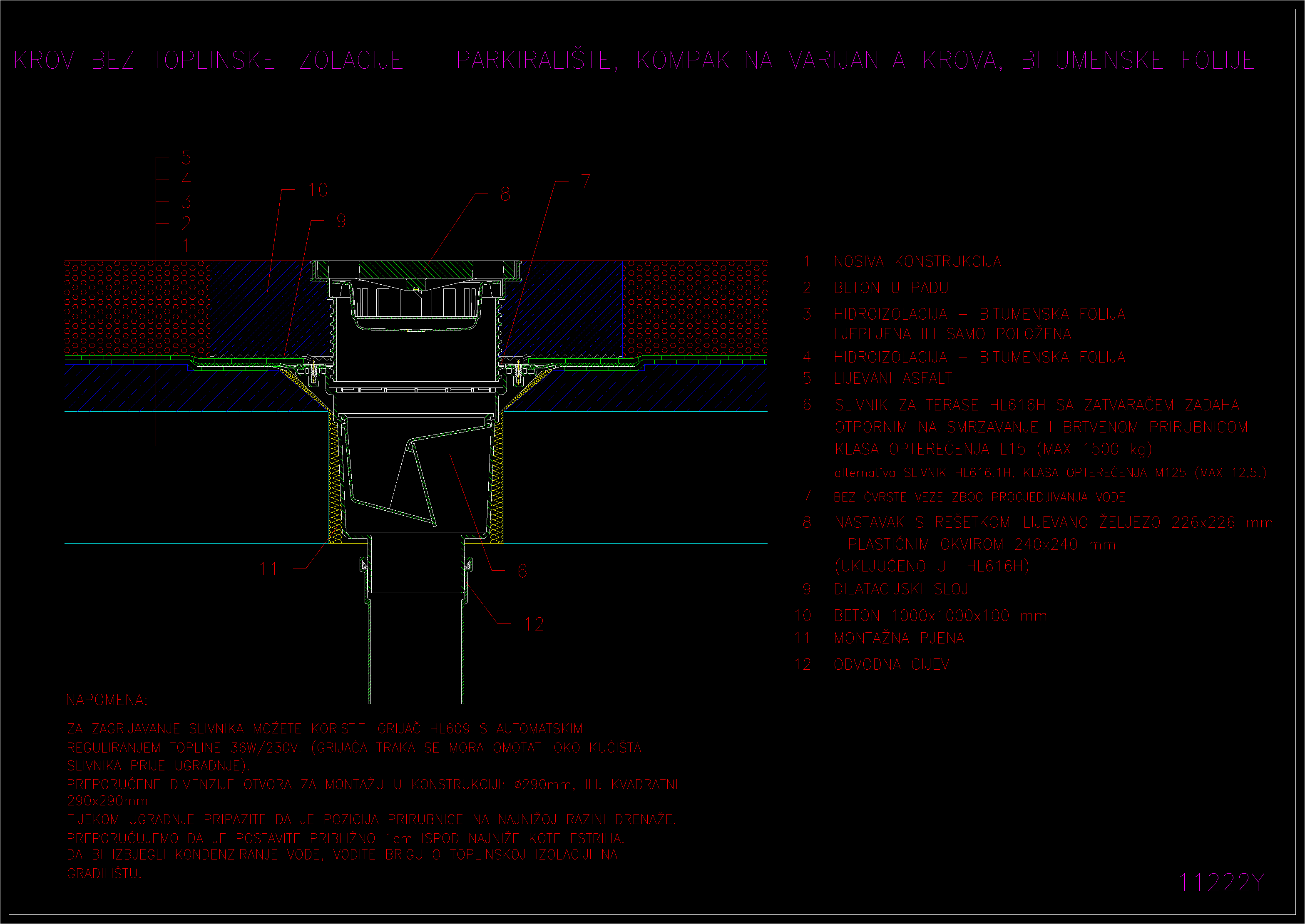Click note line beginning 'DA BI IZBJEGLI KONDENZIRANJE VODE'
Screen dimensions: 1305x924
click(343, 854)
